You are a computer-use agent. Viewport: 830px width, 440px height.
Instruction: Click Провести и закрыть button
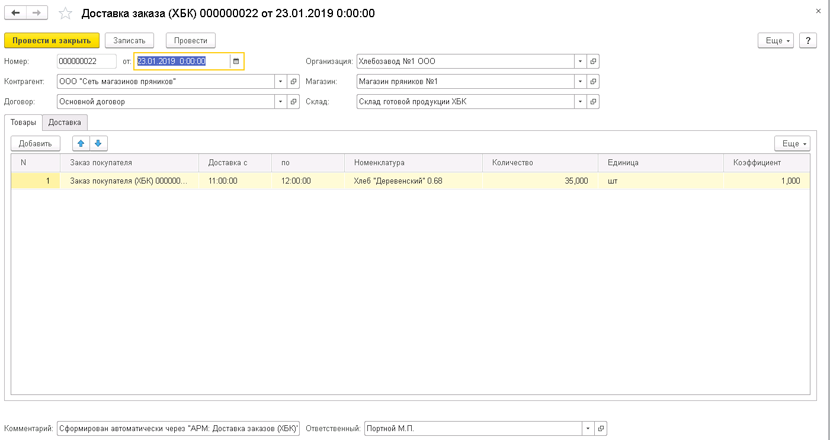coord(52,41)
